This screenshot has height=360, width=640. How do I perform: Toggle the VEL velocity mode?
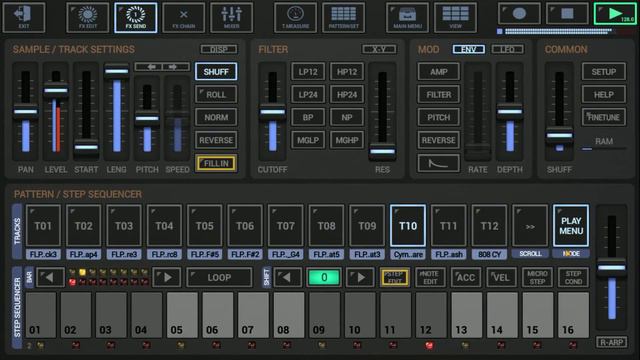501,278
